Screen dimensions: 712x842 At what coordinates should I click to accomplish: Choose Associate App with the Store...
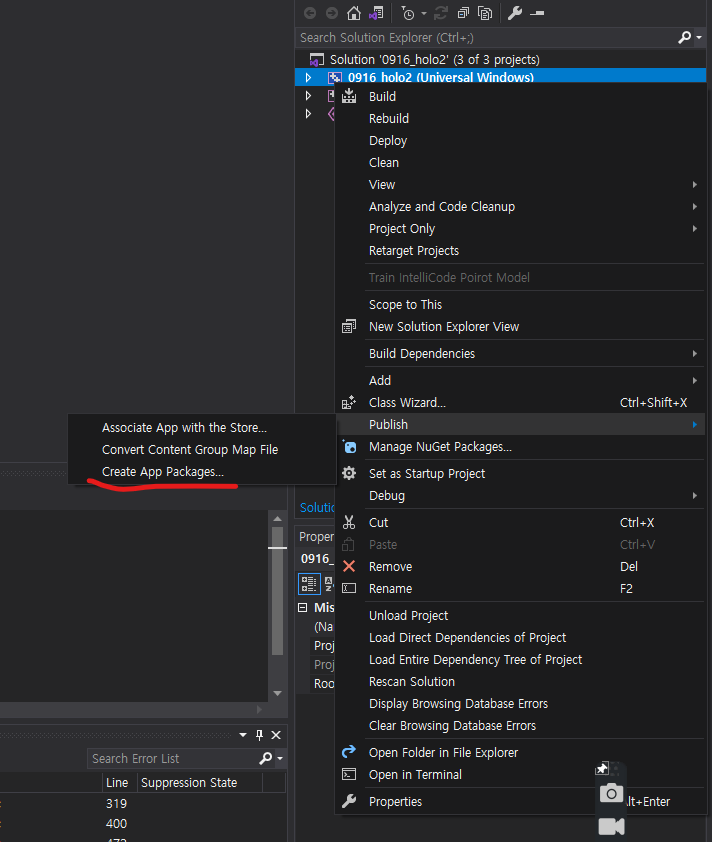click(184, 427)
